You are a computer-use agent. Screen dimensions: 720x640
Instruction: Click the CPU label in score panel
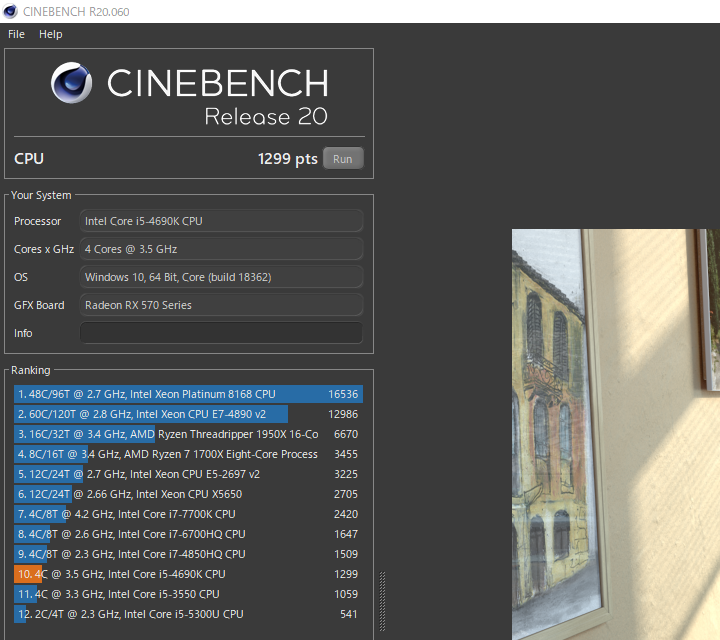[29, 159]
